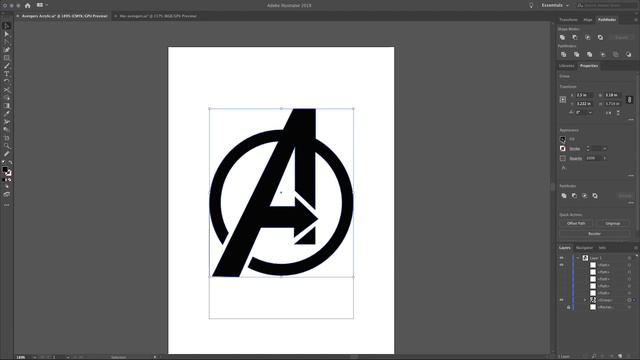Image resolution: width=640 pixels, height=360 pixels.
Task: Click the Offset Path quick action
Action: [x=576, y=223]
